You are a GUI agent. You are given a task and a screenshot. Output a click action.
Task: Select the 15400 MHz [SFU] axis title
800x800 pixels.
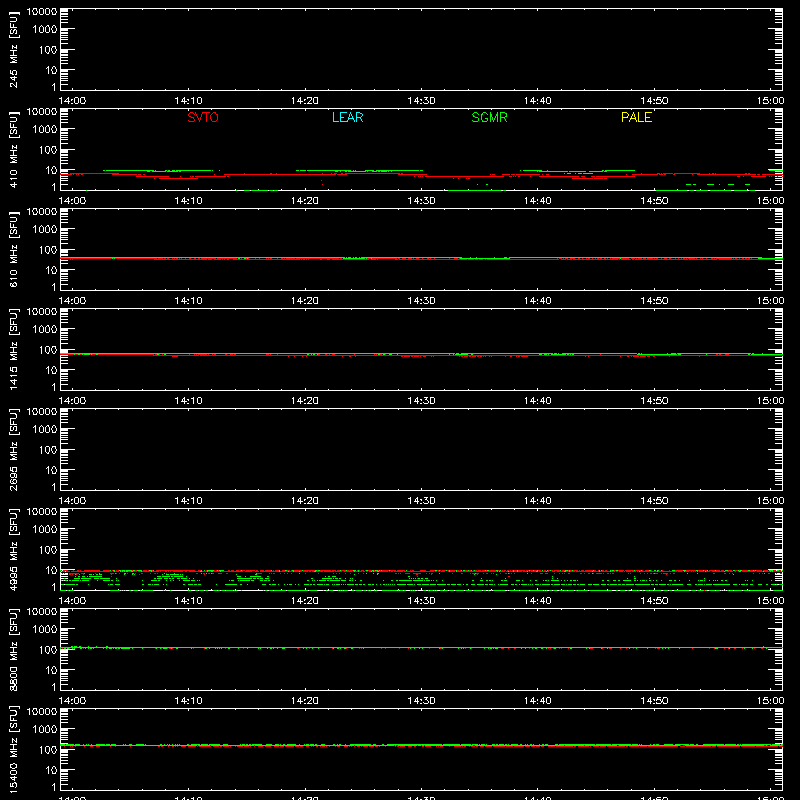(x=13, y=749)
